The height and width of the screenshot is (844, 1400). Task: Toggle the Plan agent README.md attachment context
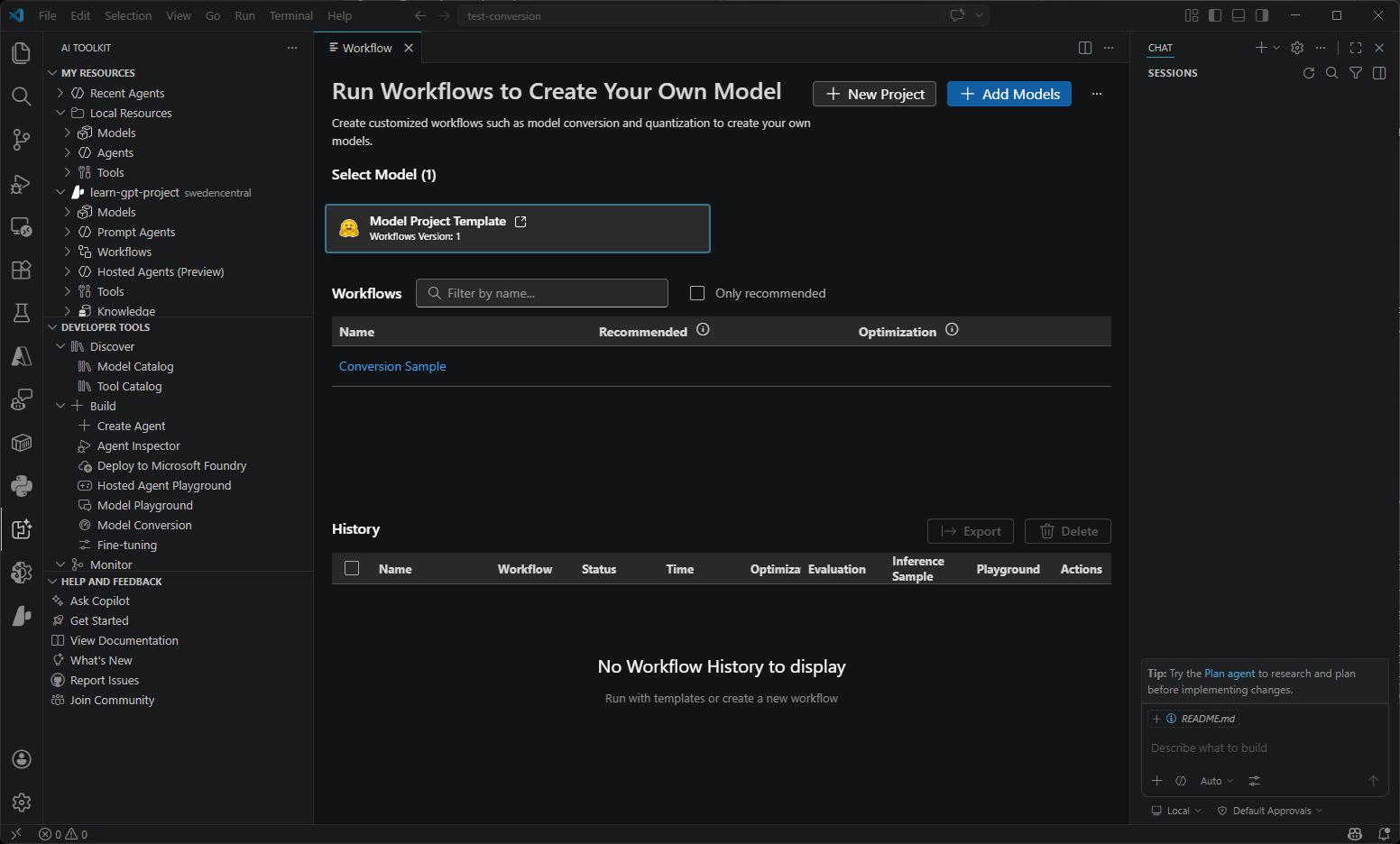click(x=1193, y=718)
